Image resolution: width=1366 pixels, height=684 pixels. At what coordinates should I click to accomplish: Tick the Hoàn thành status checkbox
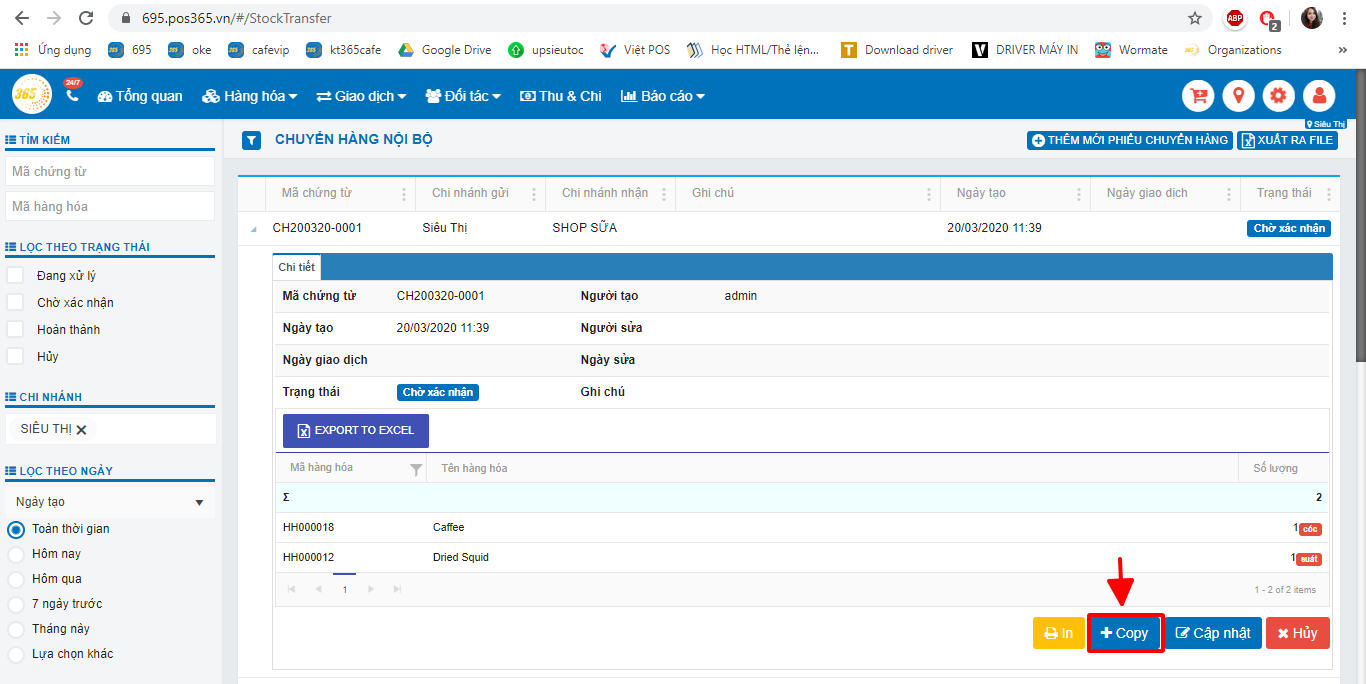pyautogui.click(x=15, y=330)
